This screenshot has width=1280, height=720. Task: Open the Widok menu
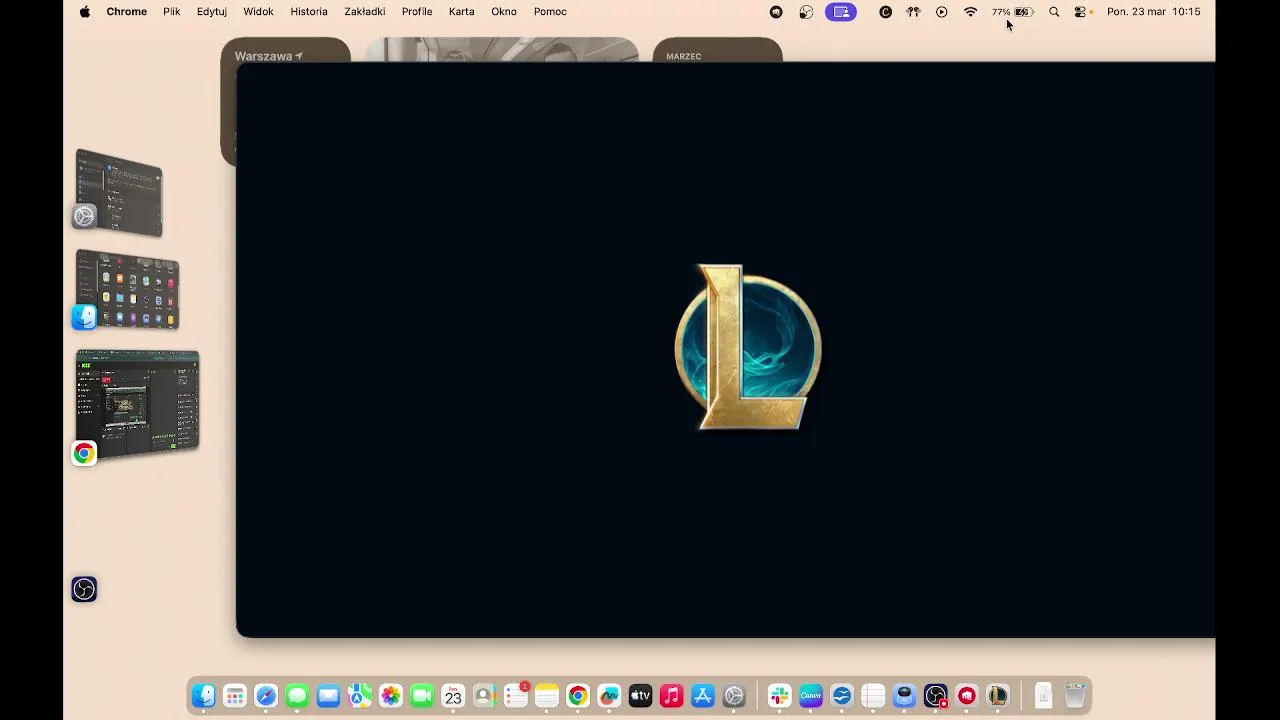point(258,12)
